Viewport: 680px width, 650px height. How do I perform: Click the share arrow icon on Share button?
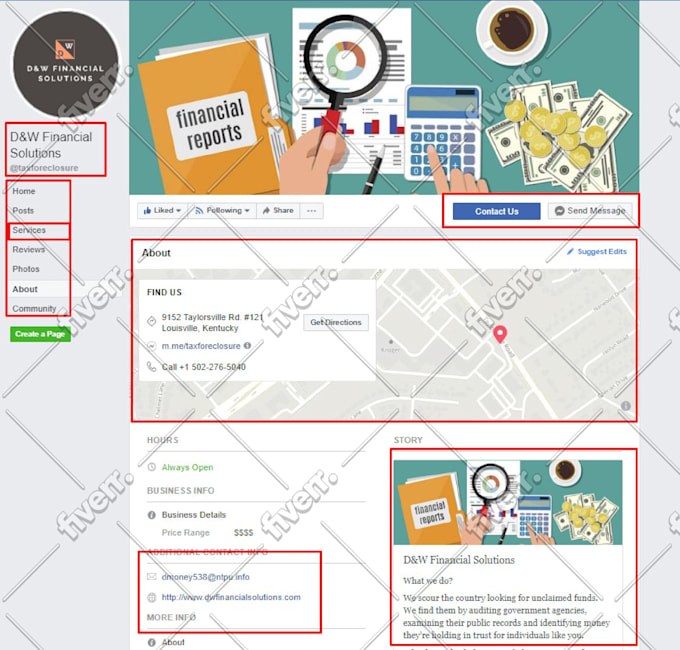pos(266,210)
